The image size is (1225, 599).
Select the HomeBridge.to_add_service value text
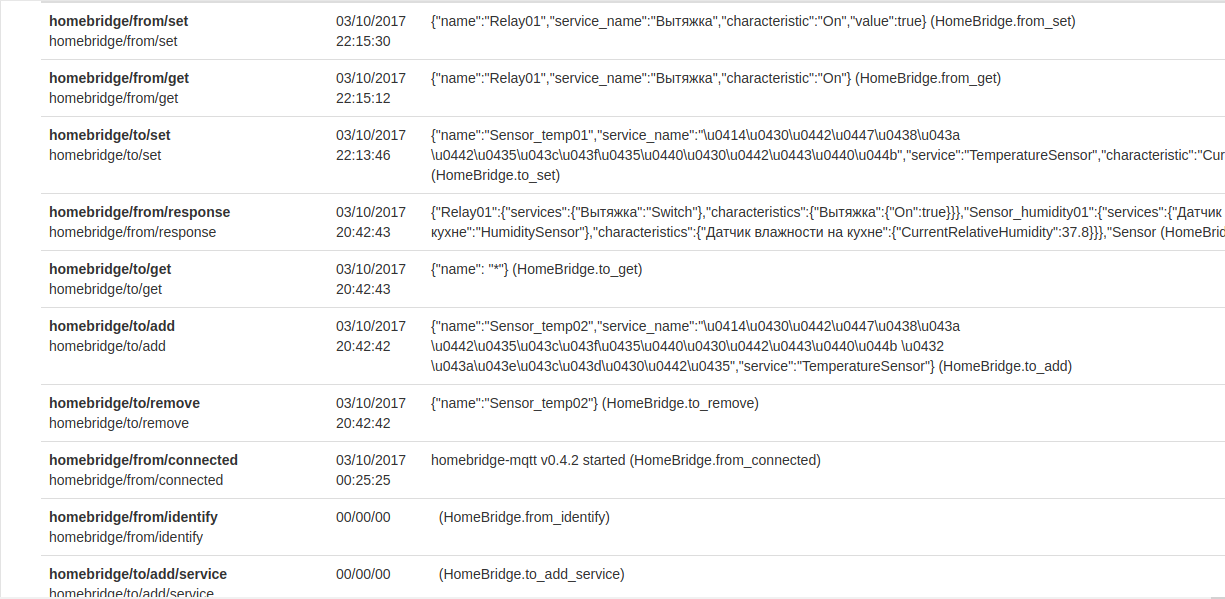click(x=531, y=574)
